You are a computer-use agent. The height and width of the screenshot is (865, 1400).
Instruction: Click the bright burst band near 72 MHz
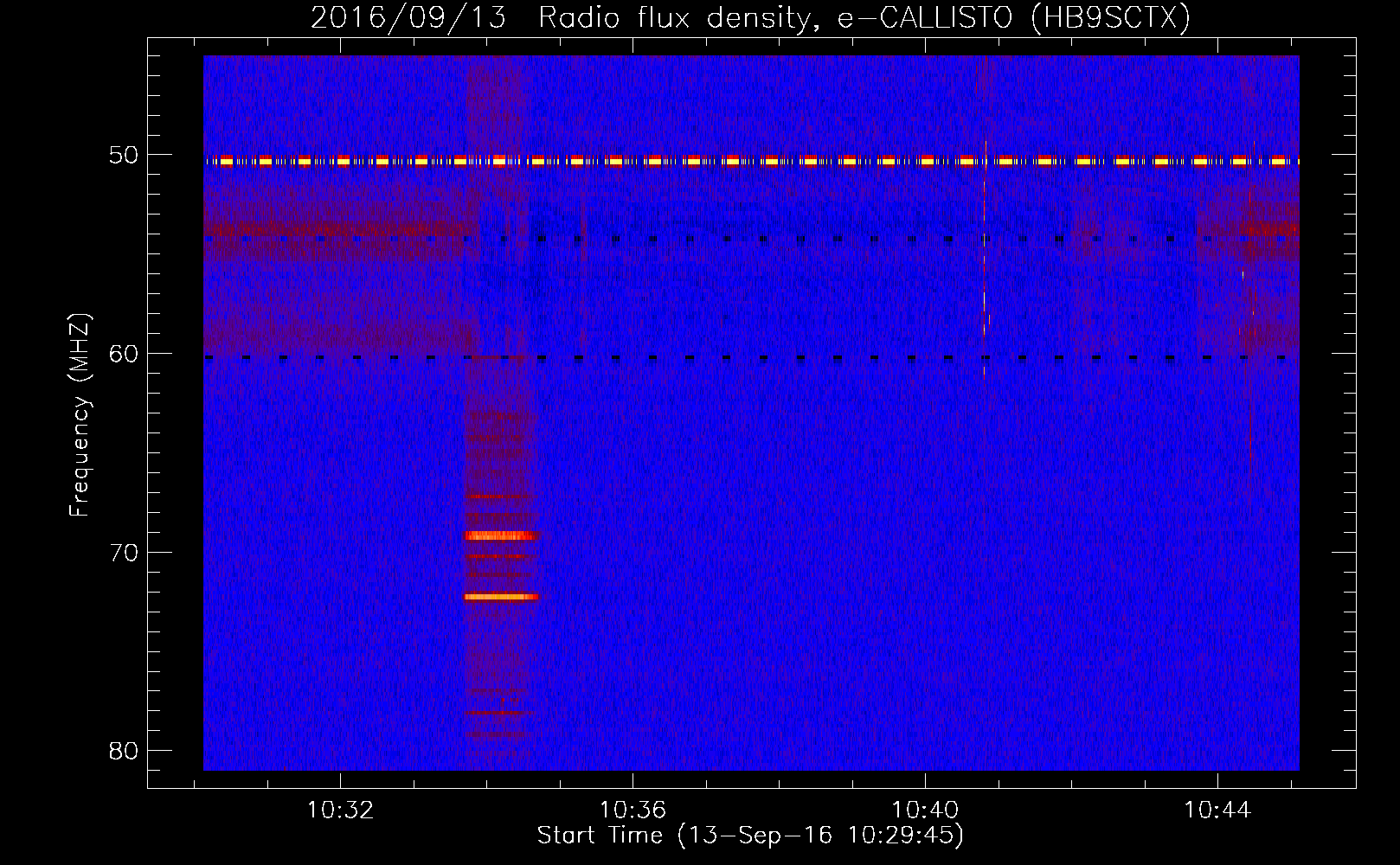tap(501, 596)
